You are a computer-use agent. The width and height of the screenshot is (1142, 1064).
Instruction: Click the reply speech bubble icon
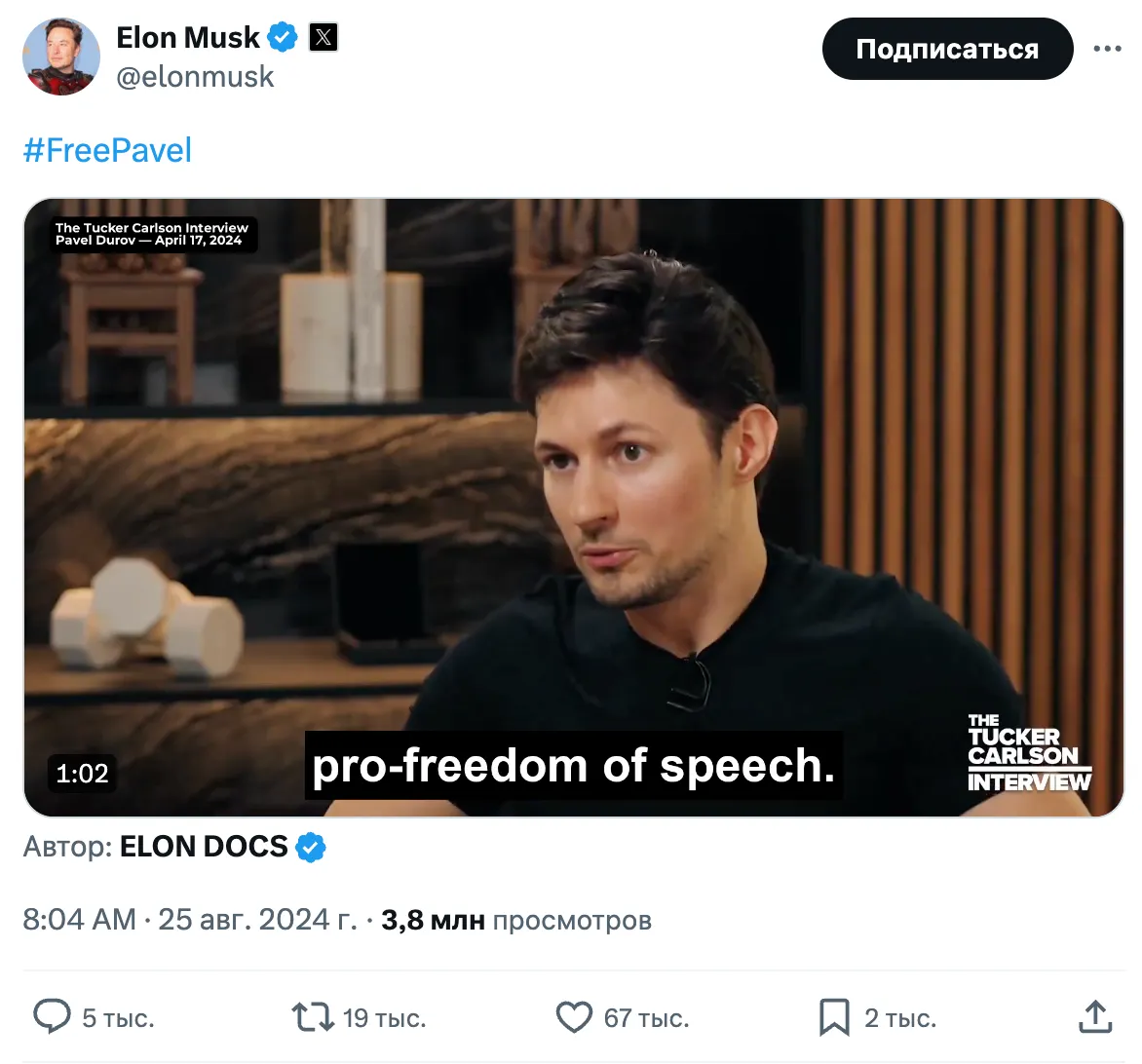click(52, 1016)
